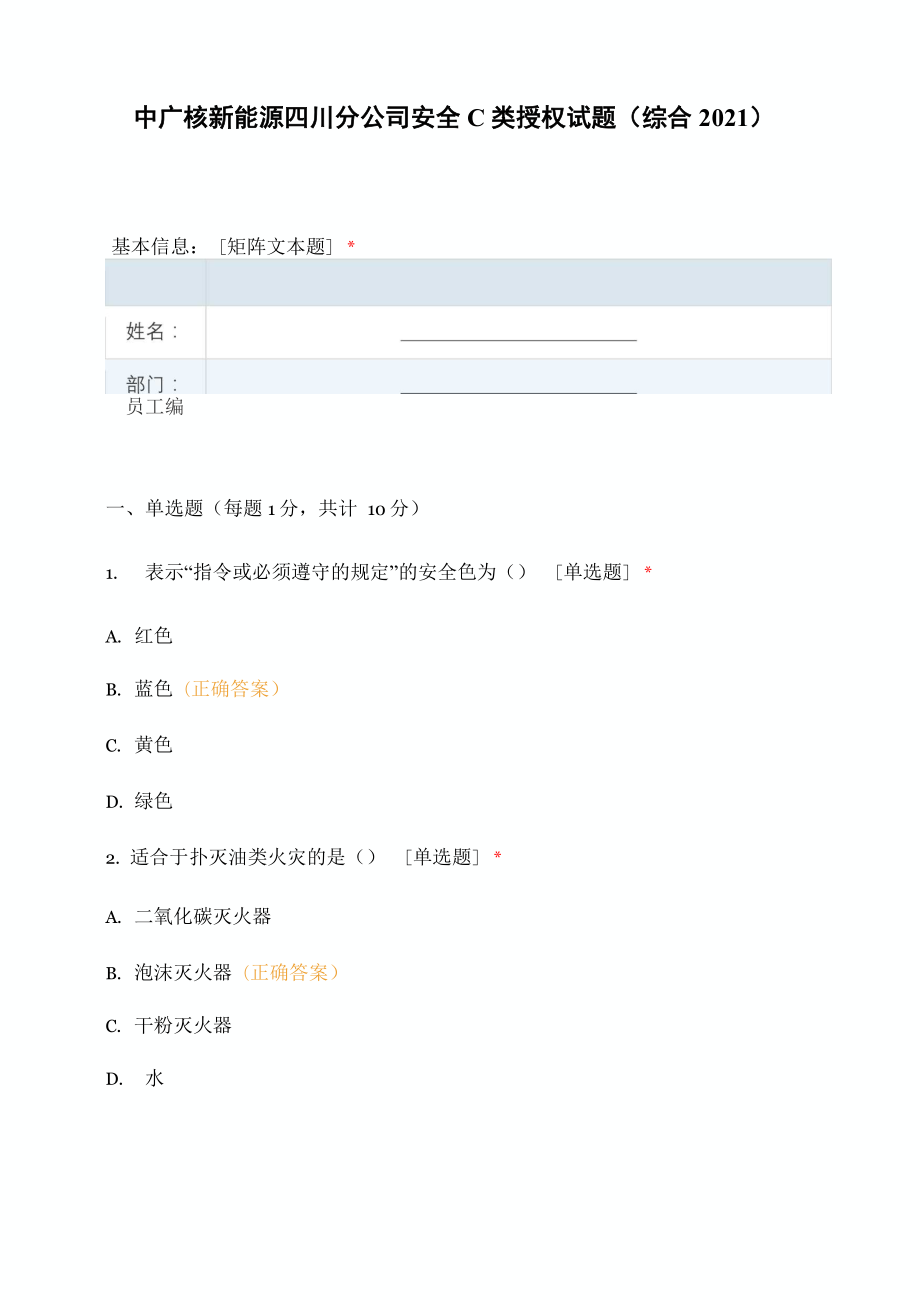
Task: Select option C 黄色
Action: (x=153, y=745)
